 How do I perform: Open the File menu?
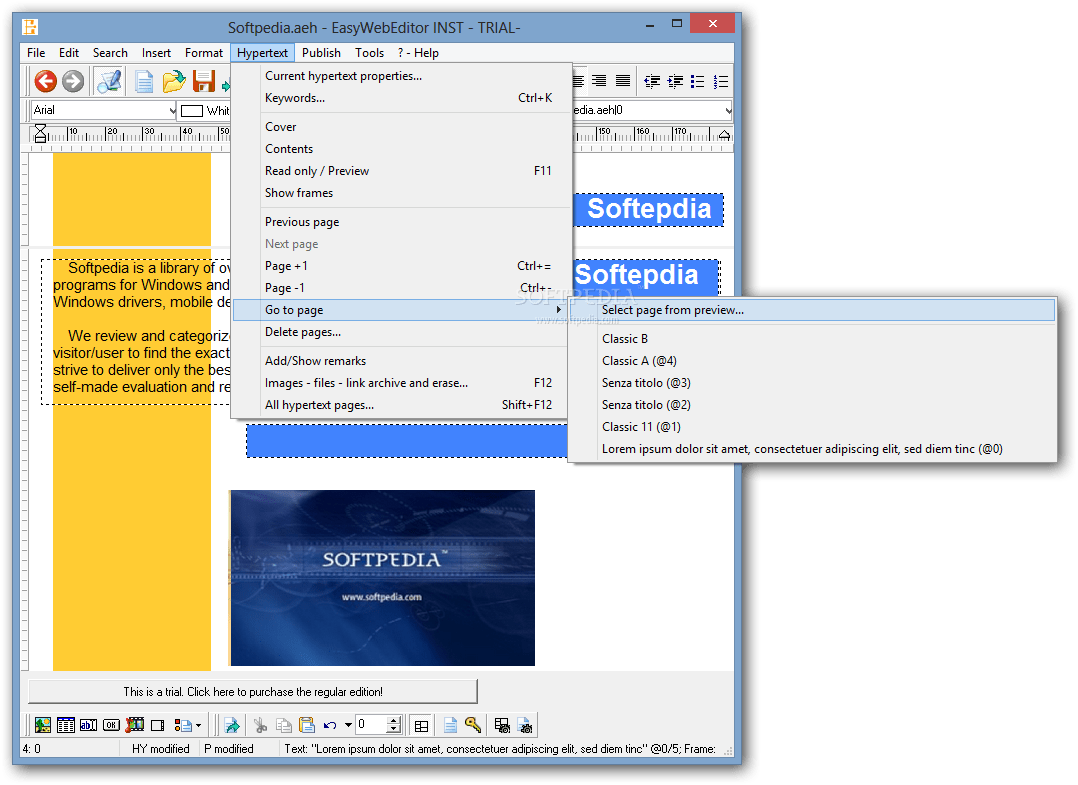click(36, 53)
